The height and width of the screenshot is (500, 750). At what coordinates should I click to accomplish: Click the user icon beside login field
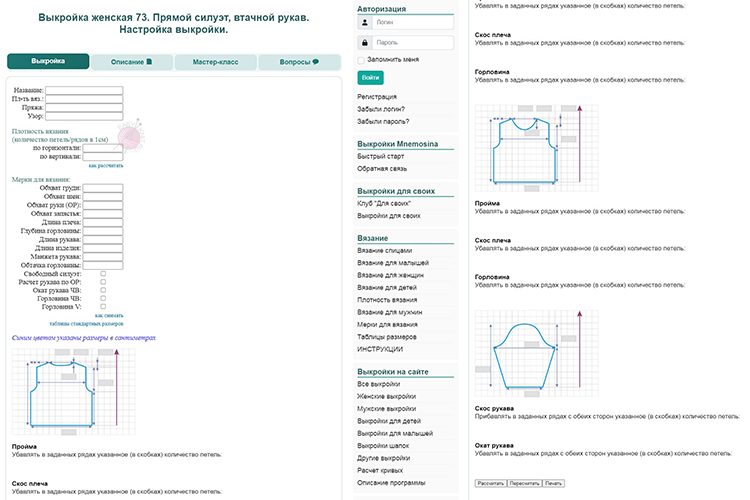pos(365,24)
